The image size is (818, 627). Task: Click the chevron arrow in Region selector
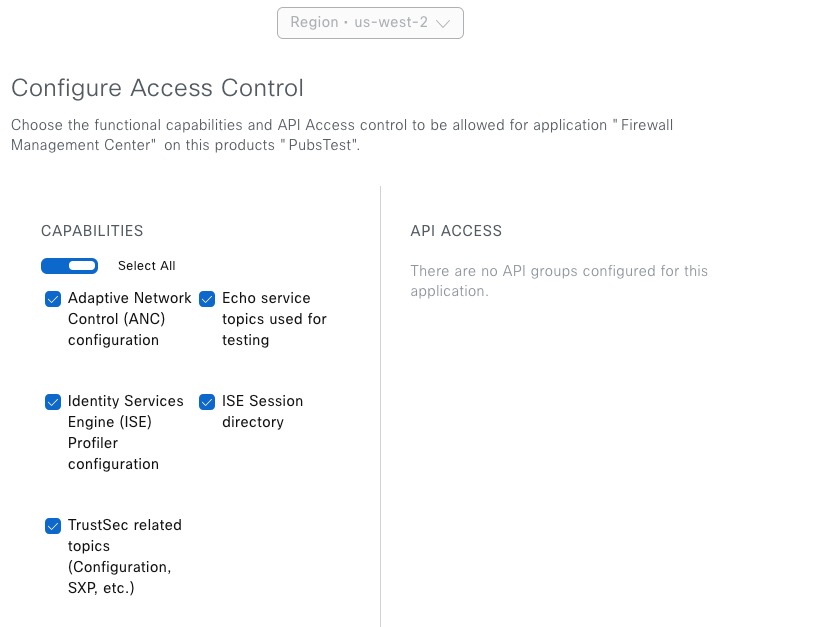click(x=444, y=23)
